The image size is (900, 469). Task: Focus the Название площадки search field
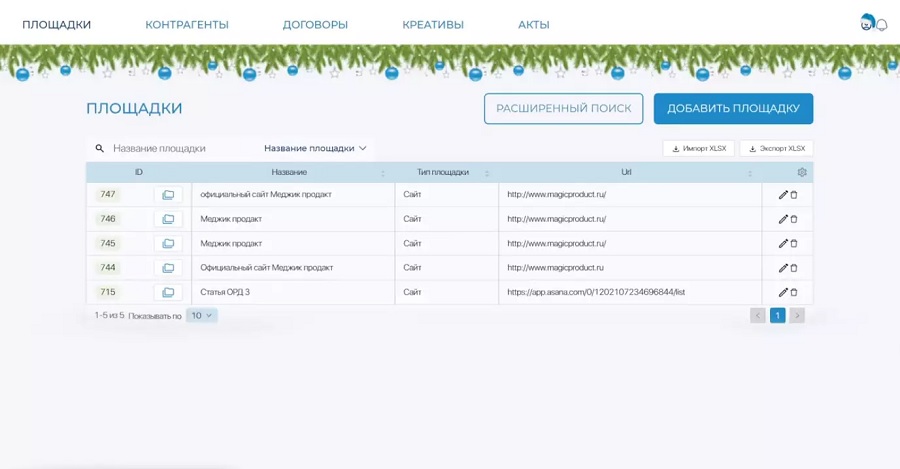point(175,148)
